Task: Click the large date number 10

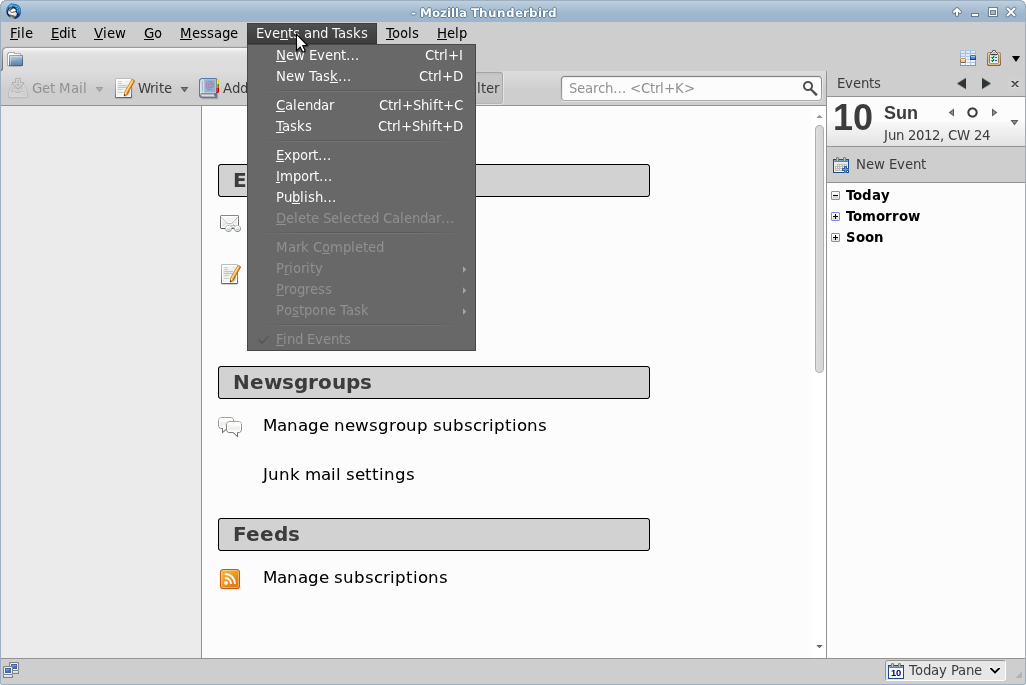Action: point(853,118)
